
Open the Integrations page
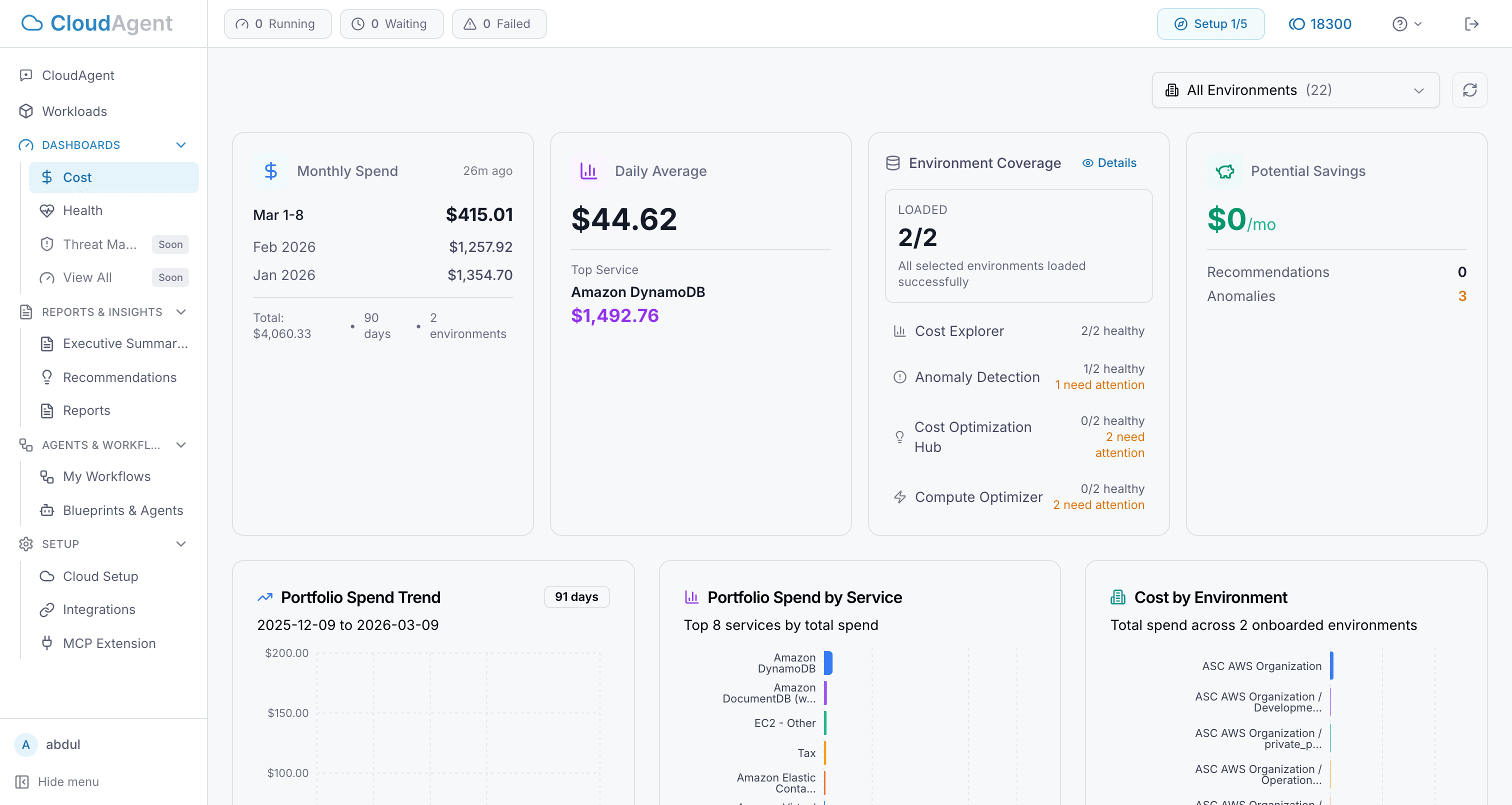click(98, 609)
